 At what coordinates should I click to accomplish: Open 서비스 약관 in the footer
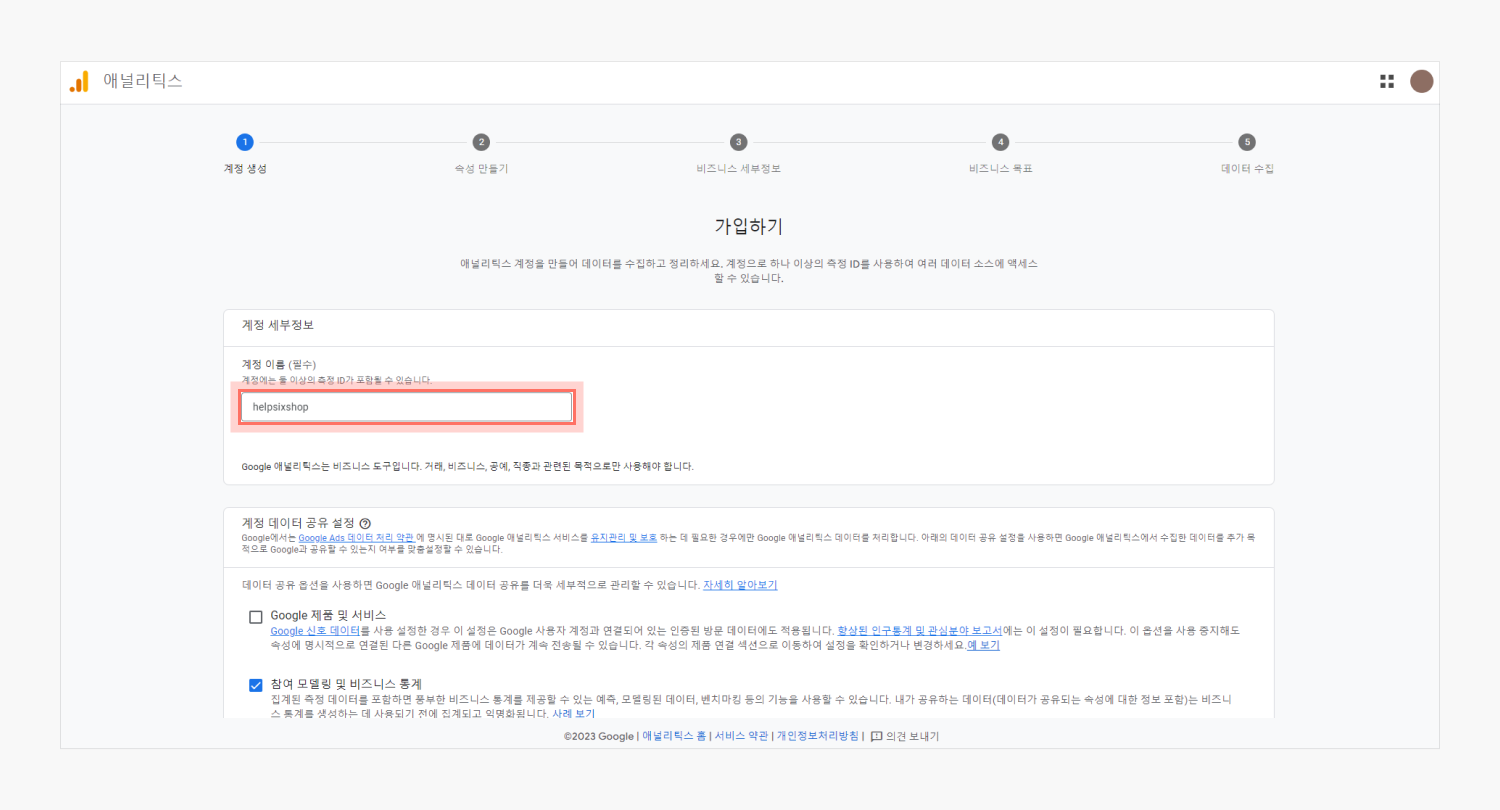click(x=742, y=736)
